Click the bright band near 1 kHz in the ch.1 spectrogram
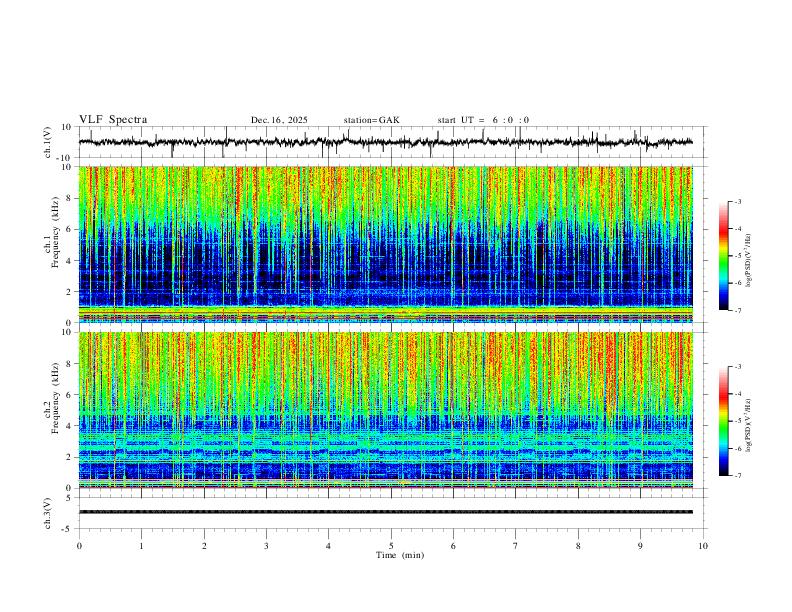 (386, 309)
